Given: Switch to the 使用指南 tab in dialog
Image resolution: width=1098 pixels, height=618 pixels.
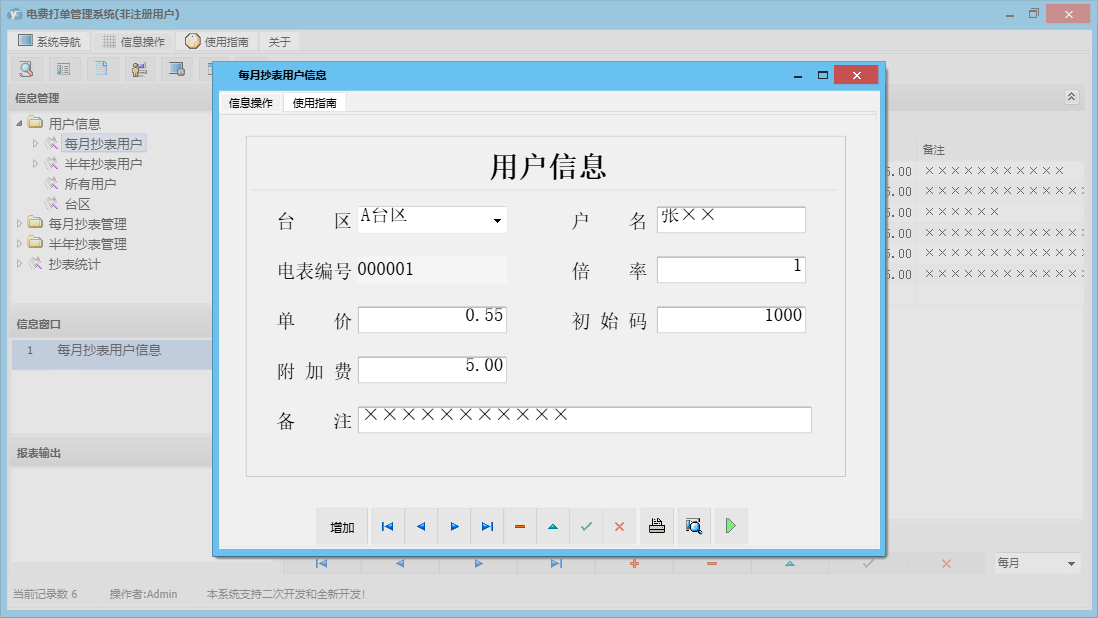Looking at the screenshot, I should (x=313, y=102).
